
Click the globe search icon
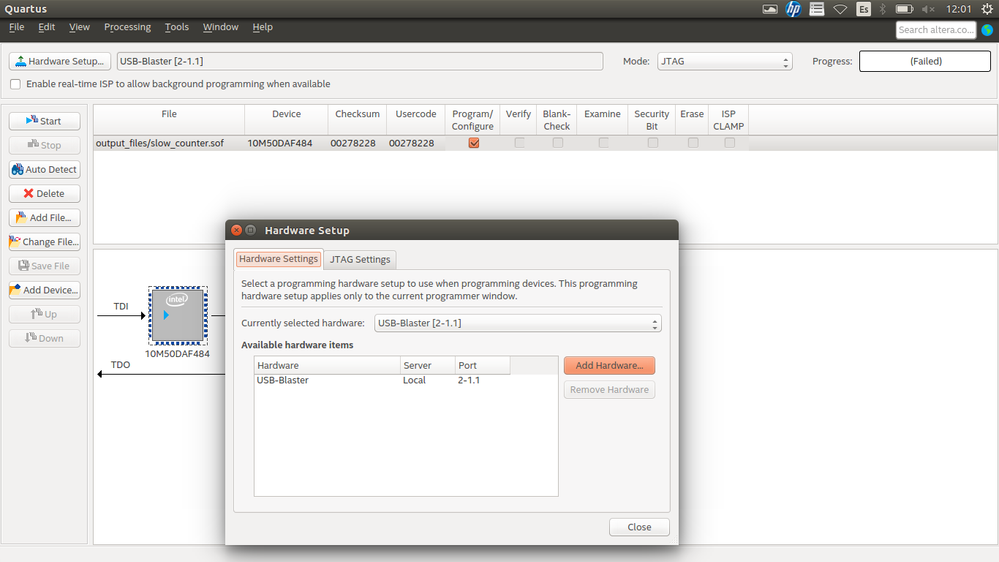(x=987, y=30)
